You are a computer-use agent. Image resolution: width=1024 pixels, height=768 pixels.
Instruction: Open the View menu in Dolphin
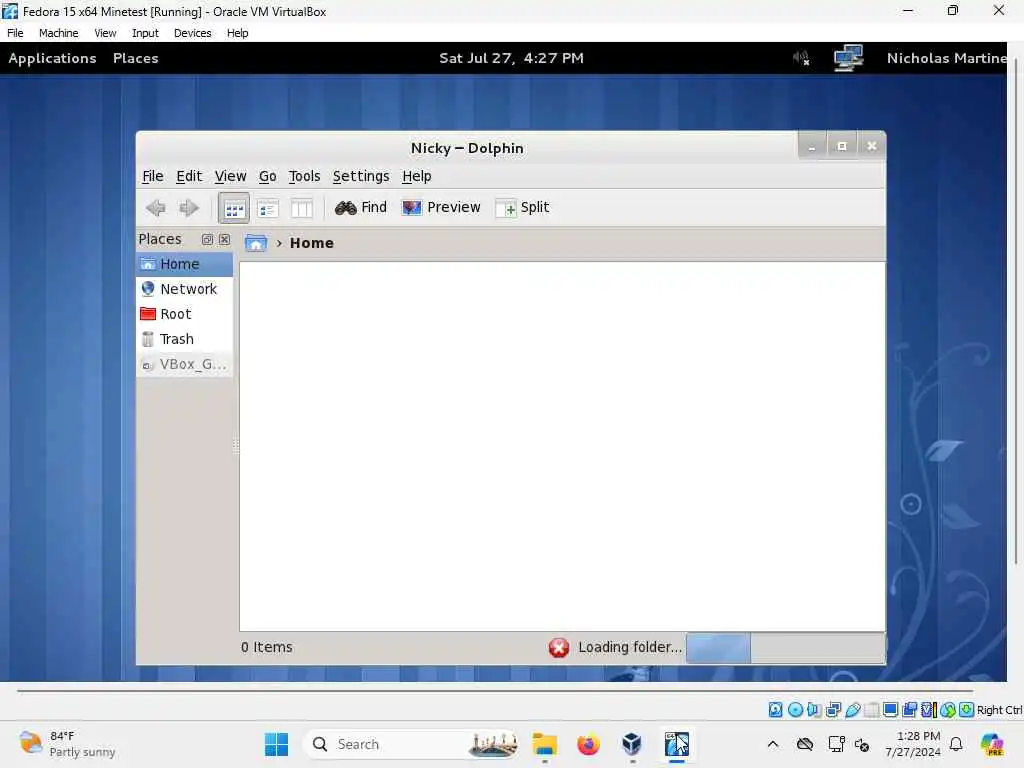click(x=231, y=176)
